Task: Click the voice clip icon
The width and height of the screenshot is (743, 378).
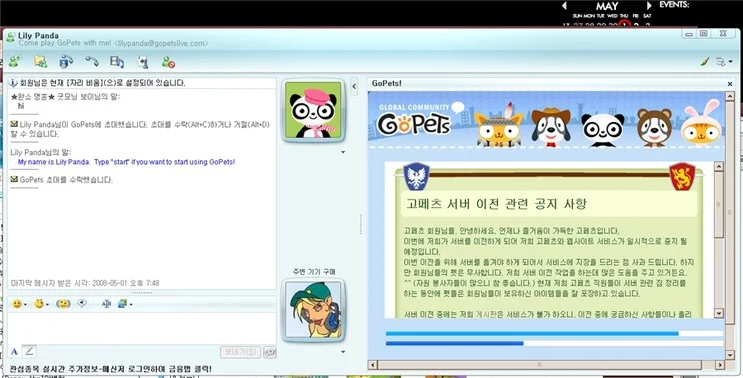Action: pos(82,303)
